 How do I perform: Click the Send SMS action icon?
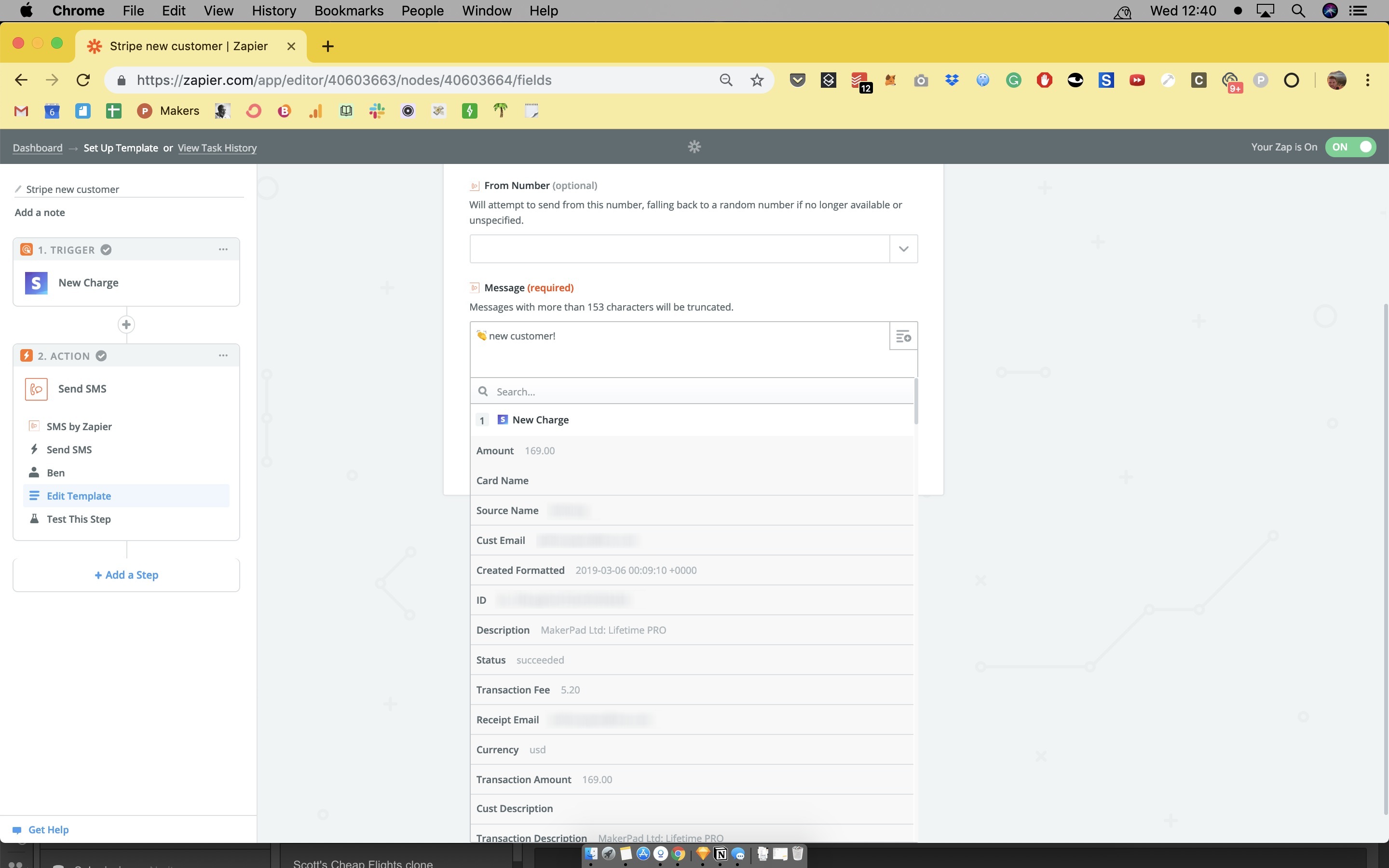pos(36,389)
